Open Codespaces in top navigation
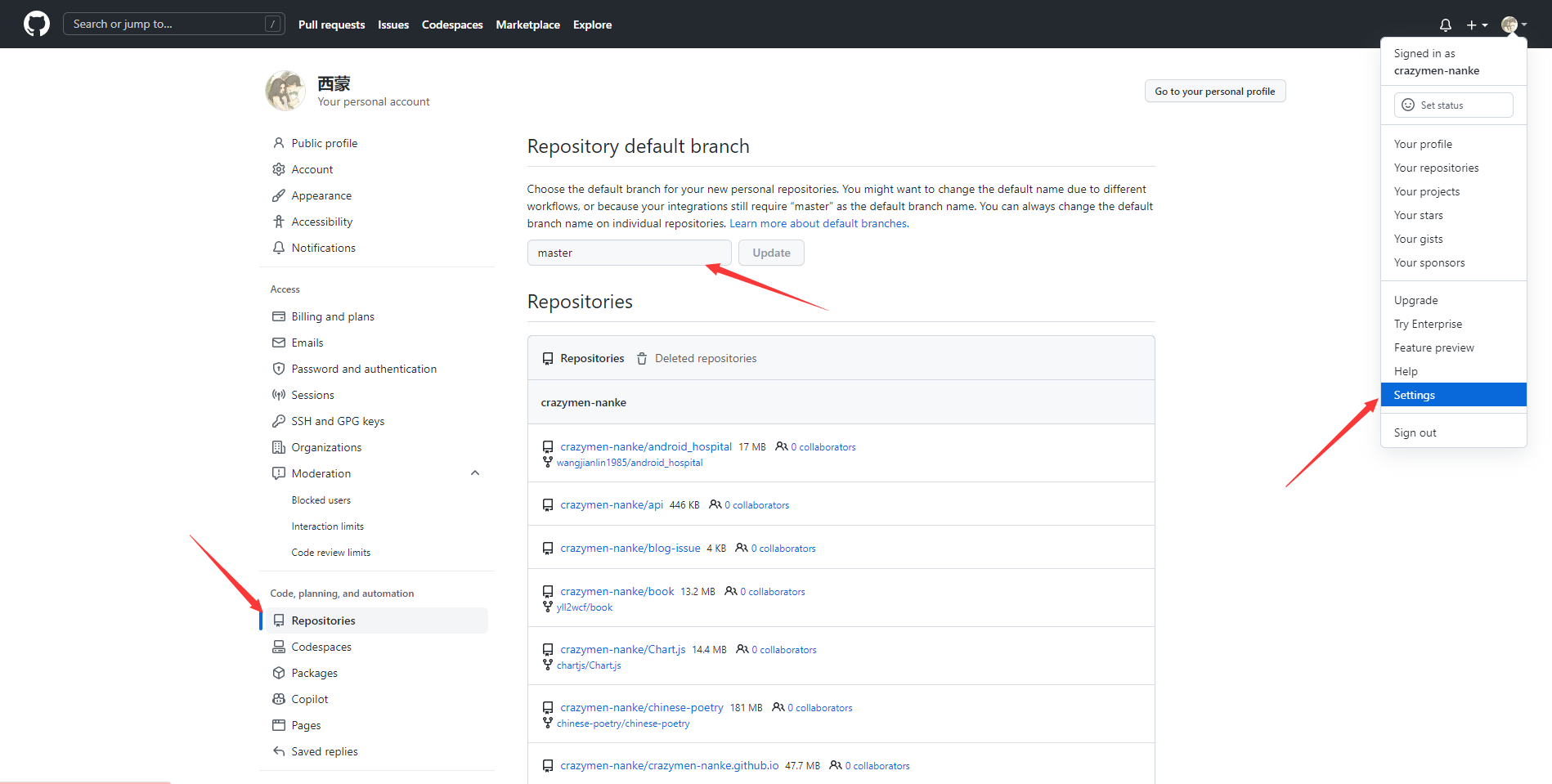Viewport: 1552px width, 784px height. (452, 25)
